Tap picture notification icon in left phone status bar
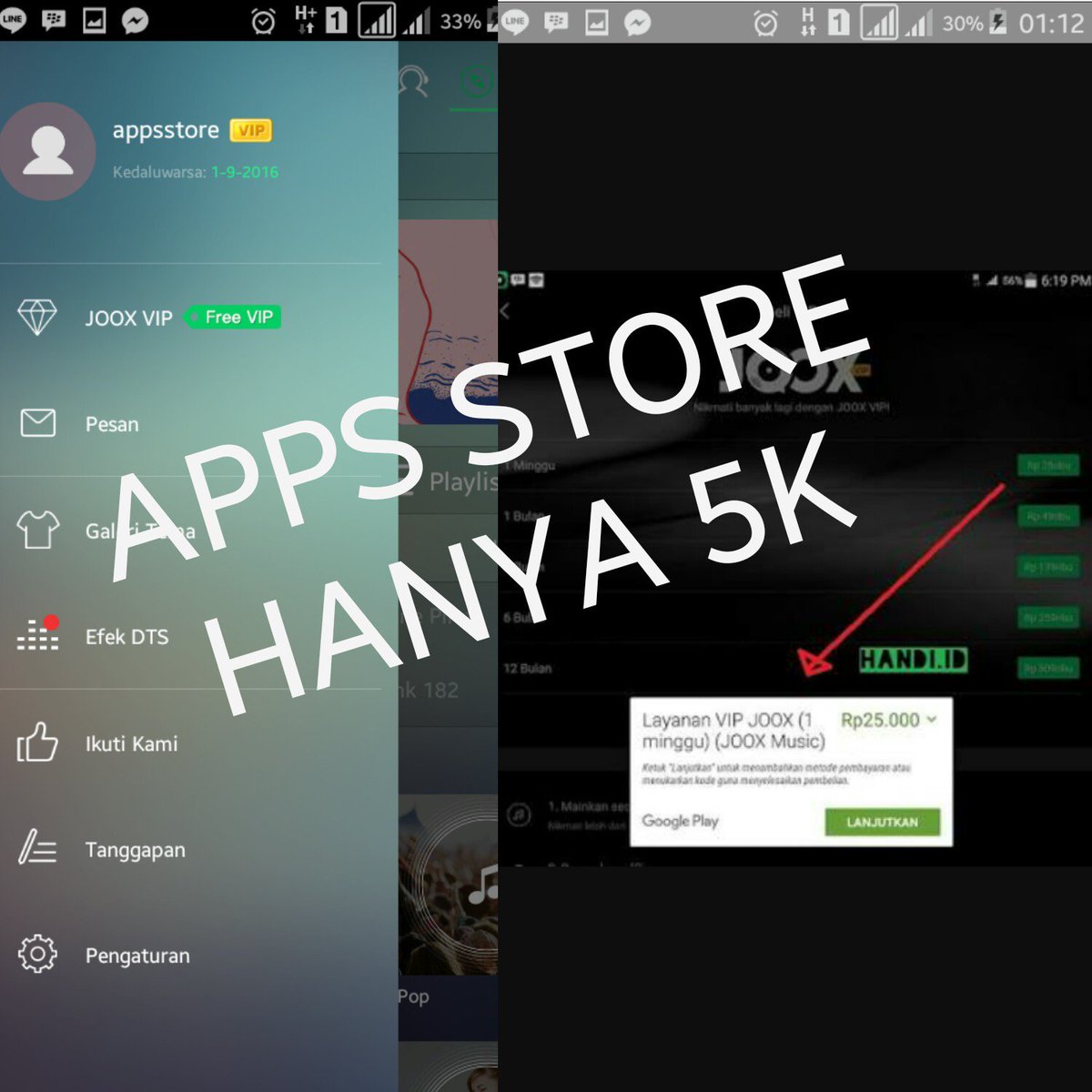The height and width of the screenshot is (1092, 1092). click(95, 20)
